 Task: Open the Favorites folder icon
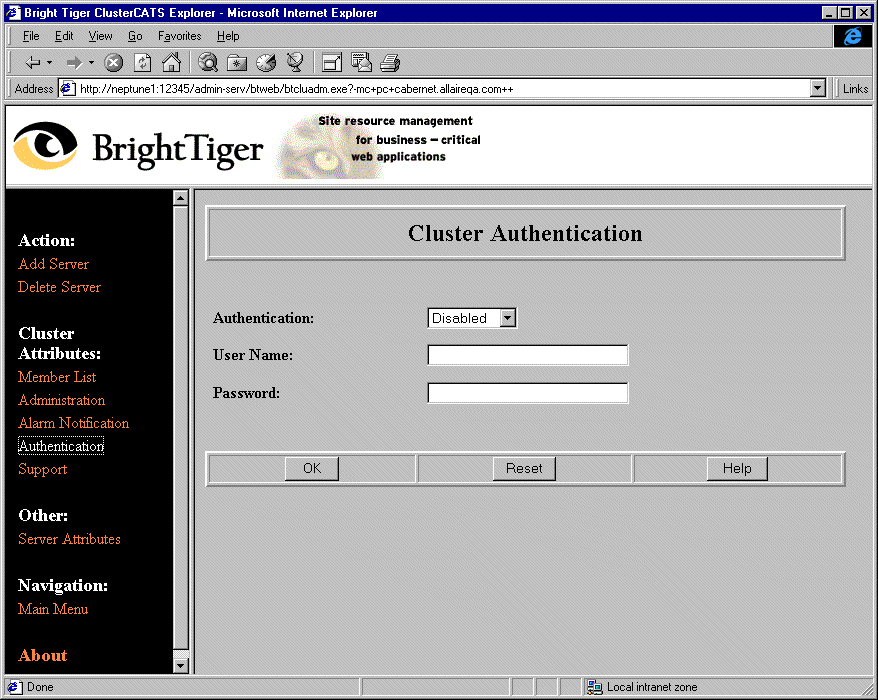(x=237, y=63)
